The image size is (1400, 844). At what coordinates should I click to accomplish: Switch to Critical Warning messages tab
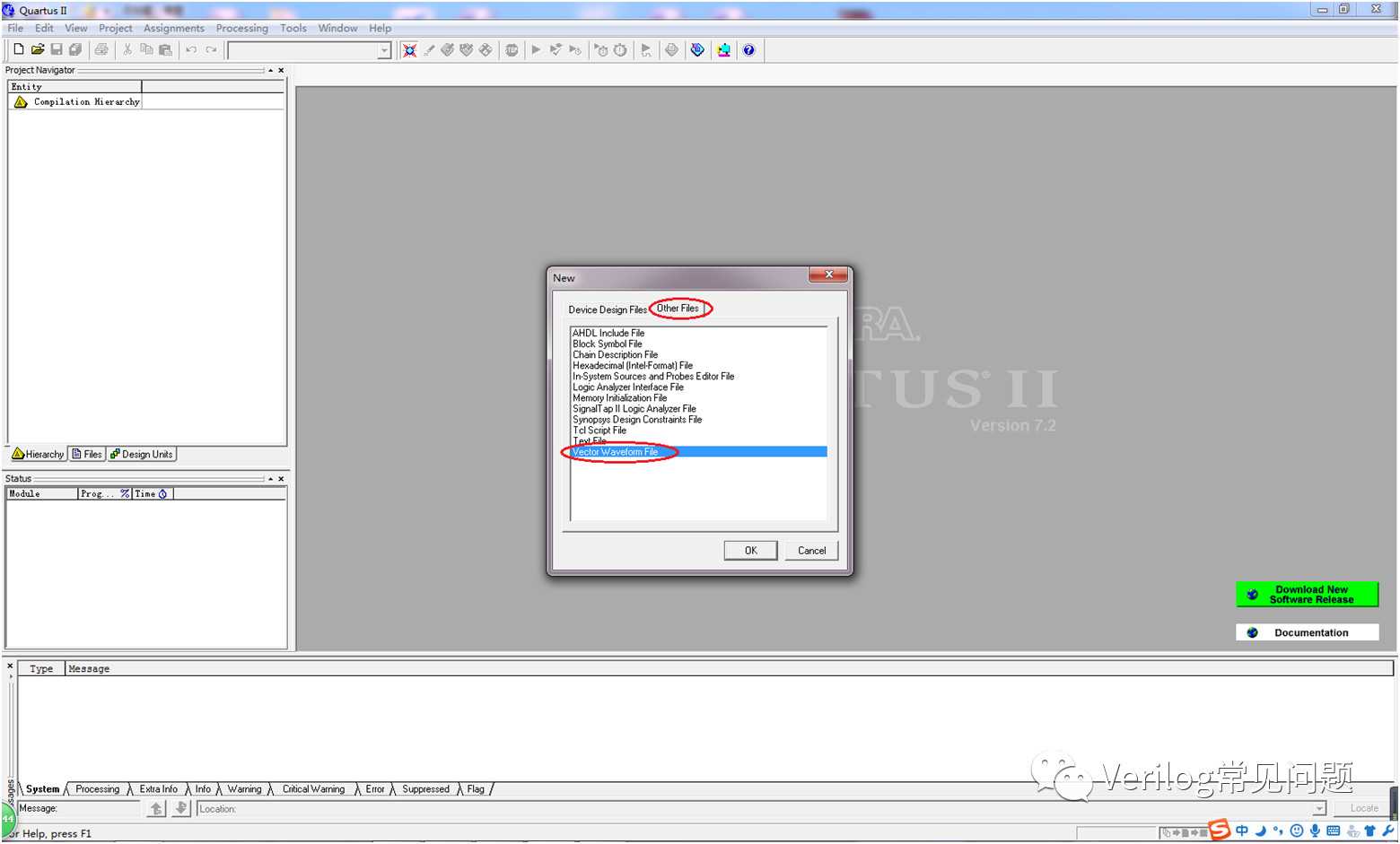pos(313,789)
